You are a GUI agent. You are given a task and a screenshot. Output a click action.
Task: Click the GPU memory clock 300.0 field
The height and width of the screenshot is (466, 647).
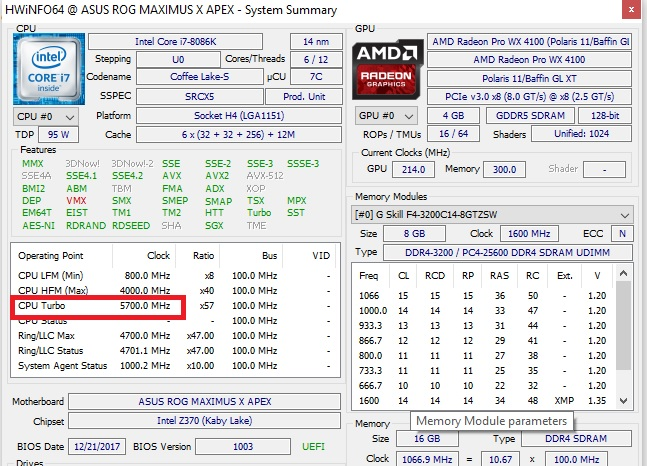tap(504, 170)
